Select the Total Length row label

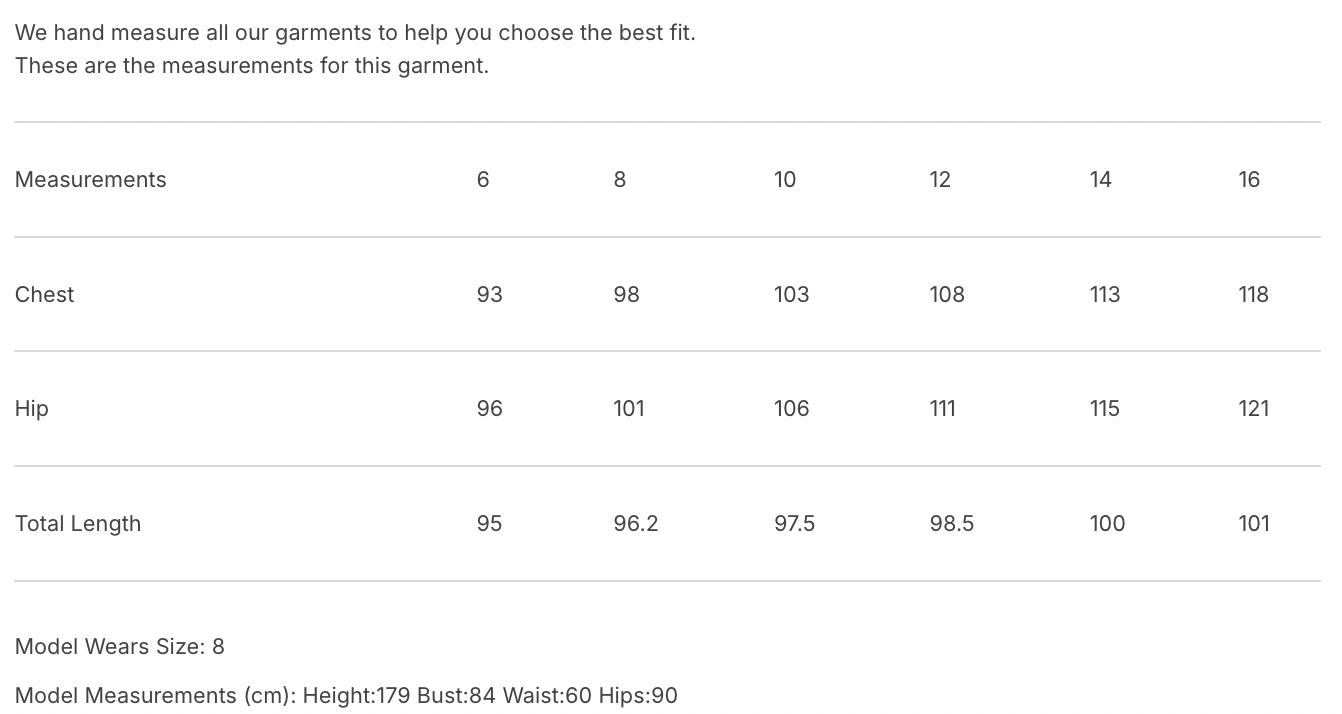78,523
